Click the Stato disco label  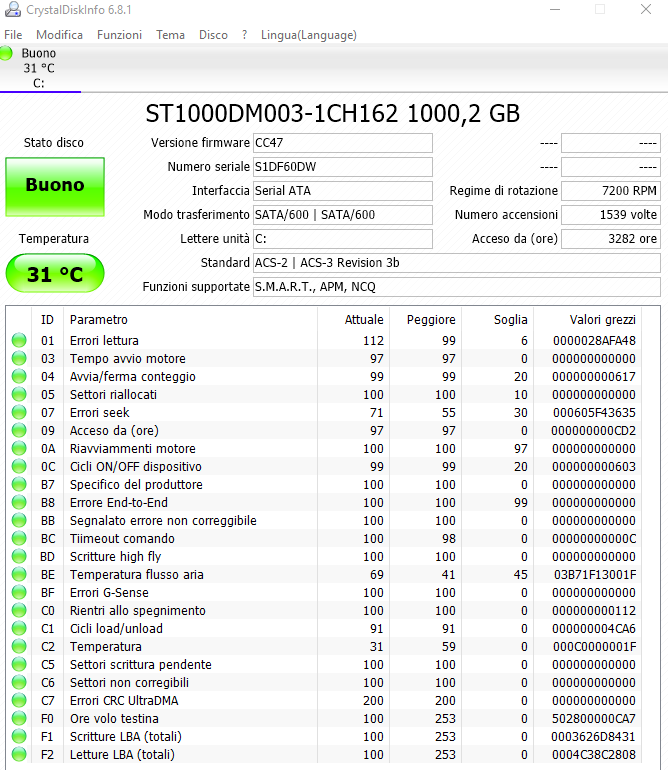coord(54,143)
